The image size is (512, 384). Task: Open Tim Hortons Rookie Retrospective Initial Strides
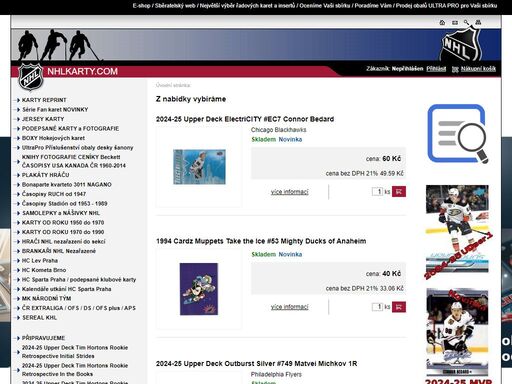pyautogui.click(x=75, y=352)
